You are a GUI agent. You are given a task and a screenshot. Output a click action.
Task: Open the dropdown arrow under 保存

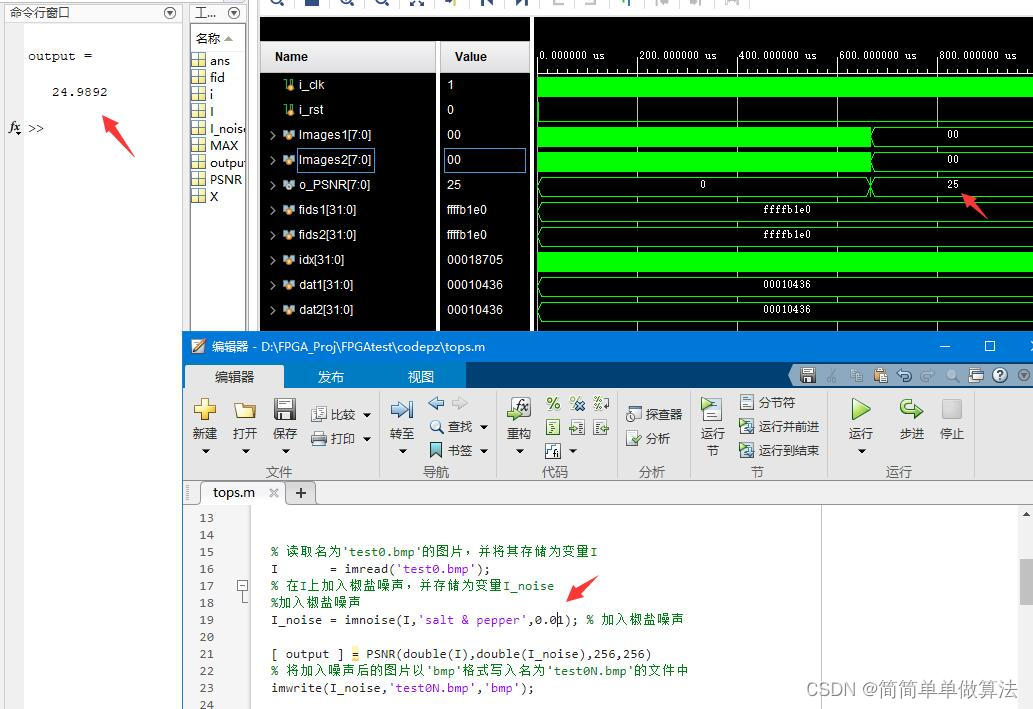tap(286, 451)
